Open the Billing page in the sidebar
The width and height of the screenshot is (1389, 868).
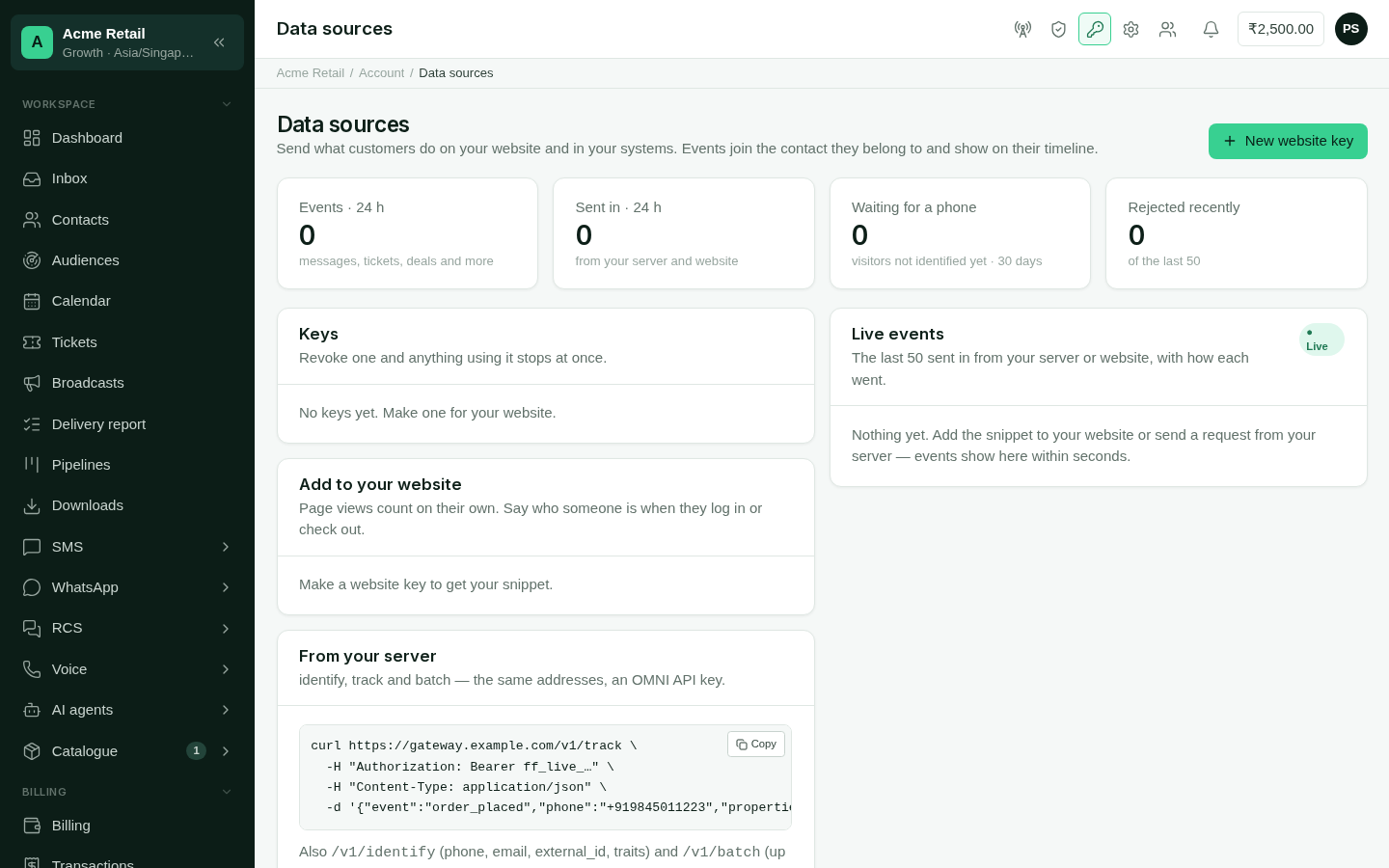click(127, 826)
